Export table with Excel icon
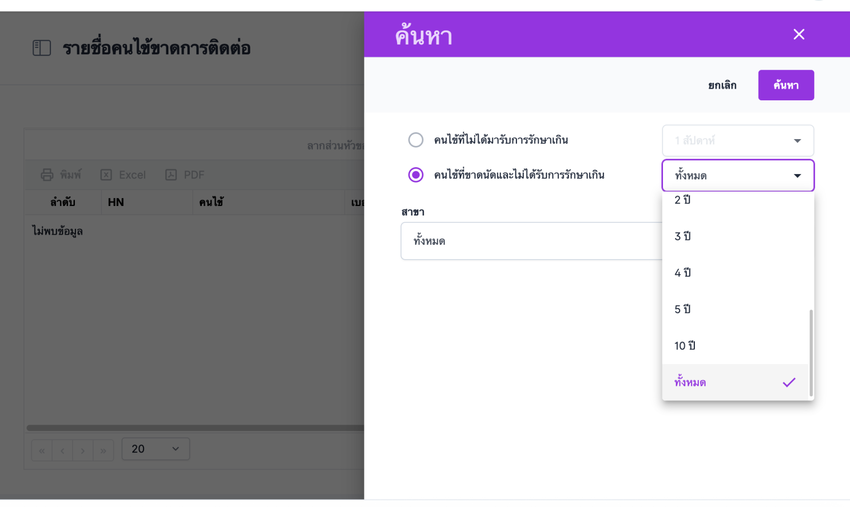This screenshot has width=850, height=507. tap(106, 175)
